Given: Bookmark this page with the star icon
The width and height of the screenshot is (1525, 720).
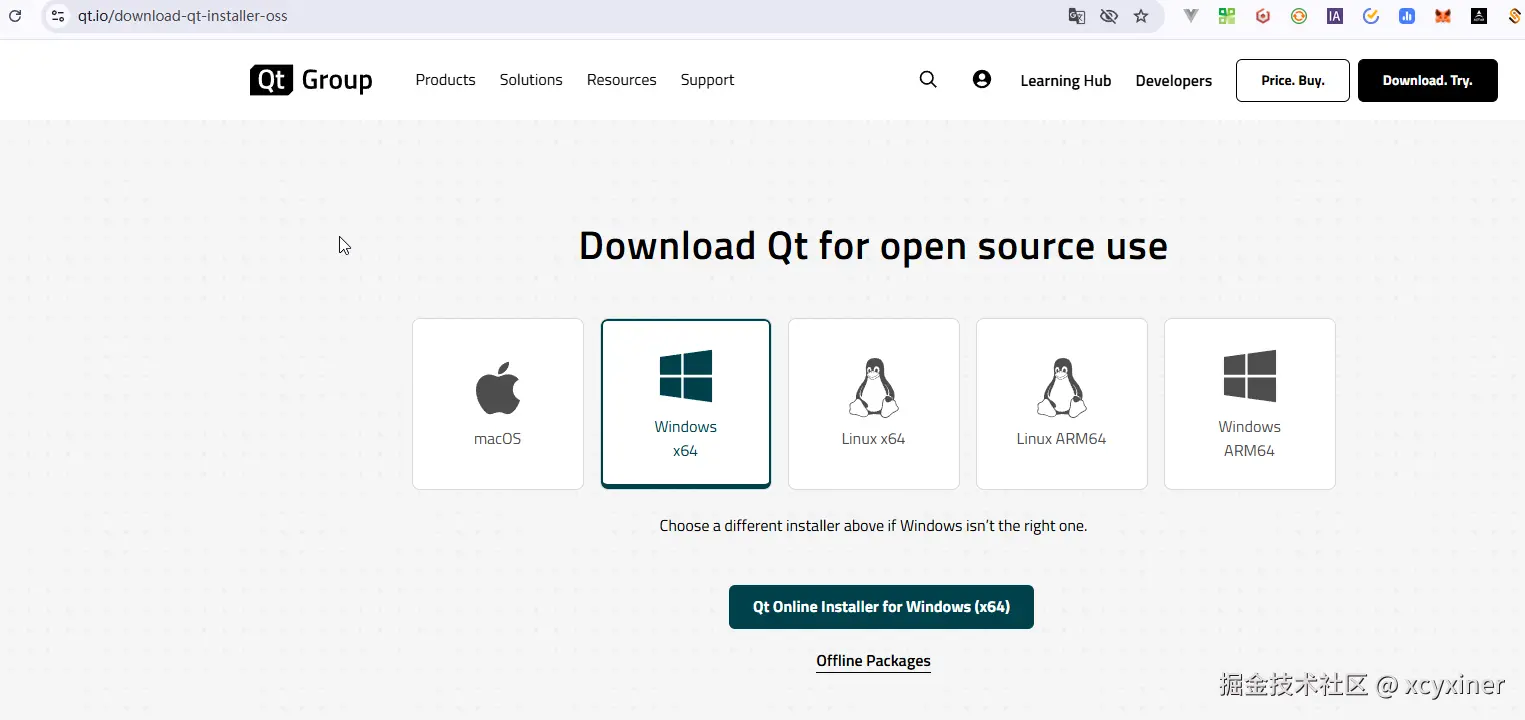Looking at the screenshot, I should pyautogui.click(x=1141, y=16).
